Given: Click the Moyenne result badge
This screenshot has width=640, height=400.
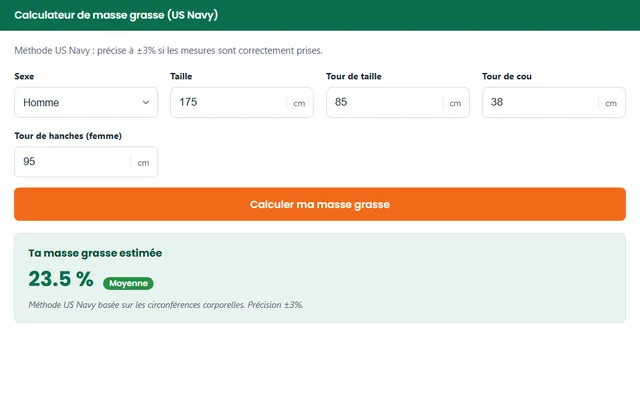Looking at the screenshot, I should coord(128,283).
